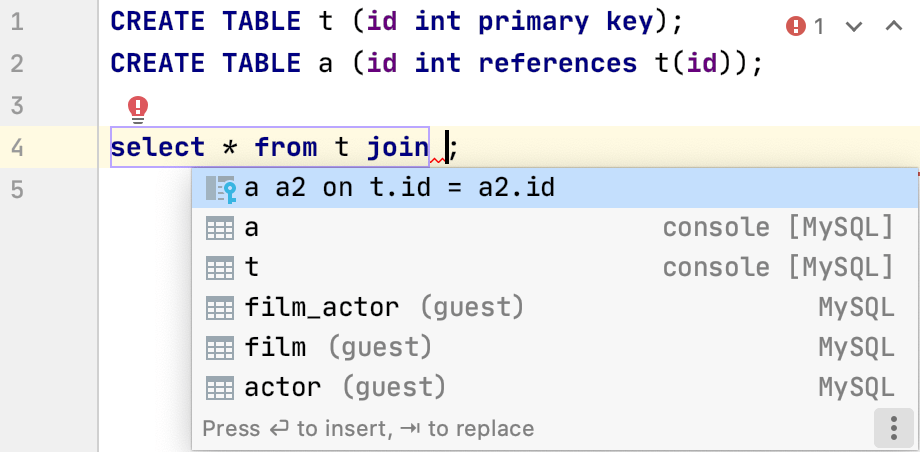Click table icon beside suggestion 'a'

[x=219, y=228]
